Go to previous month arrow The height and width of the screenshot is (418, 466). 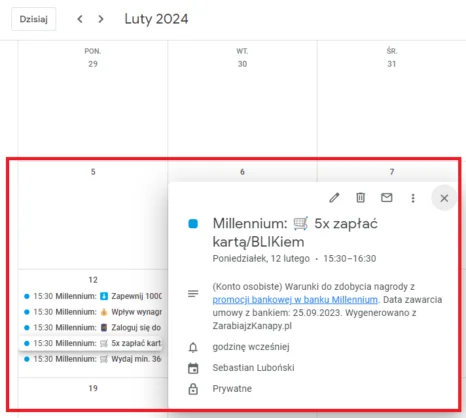[80, 19]
